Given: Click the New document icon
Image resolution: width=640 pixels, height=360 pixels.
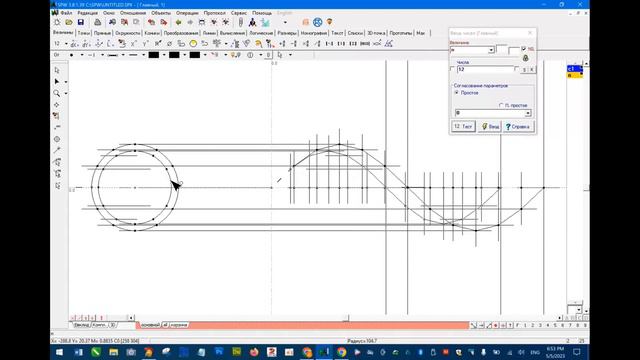Looking at the screenshot, I should [x=57, y=22].
